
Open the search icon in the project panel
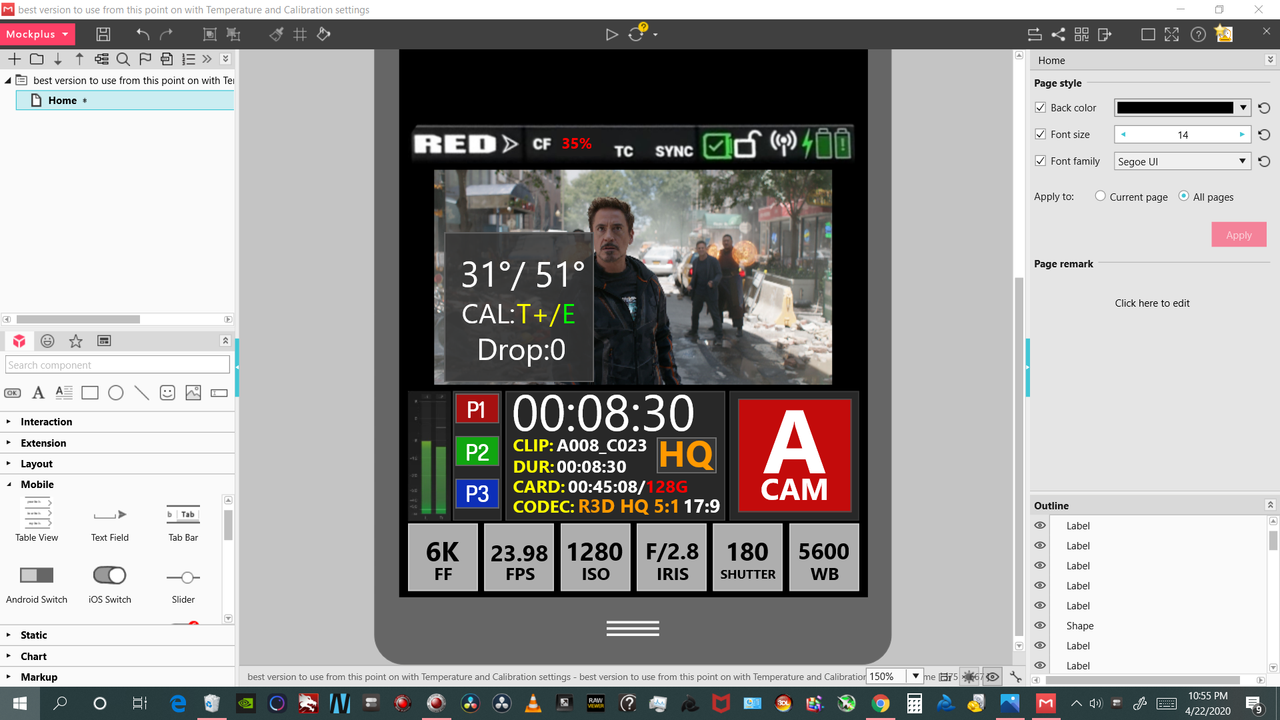(x=123, y=59)
